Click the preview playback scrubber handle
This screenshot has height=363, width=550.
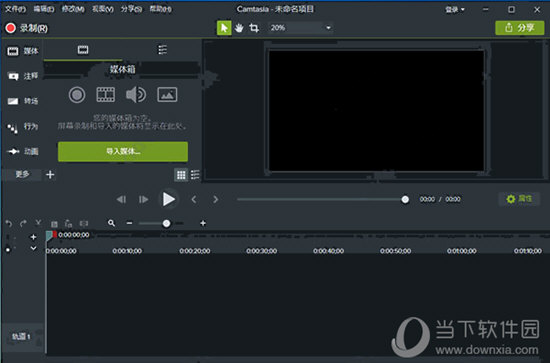point(405,199)
